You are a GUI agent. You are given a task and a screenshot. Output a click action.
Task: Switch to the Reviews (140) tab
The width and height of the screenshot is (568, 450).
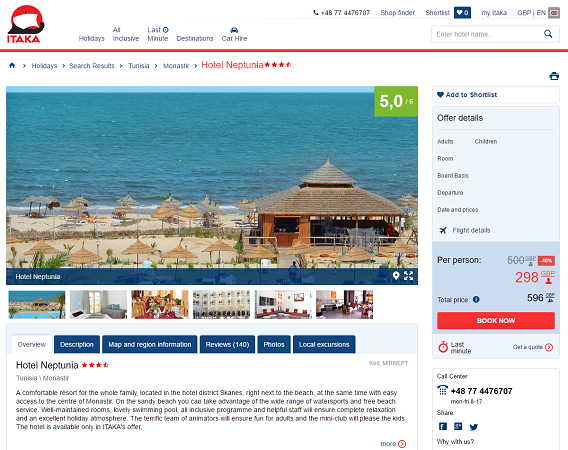227,345
